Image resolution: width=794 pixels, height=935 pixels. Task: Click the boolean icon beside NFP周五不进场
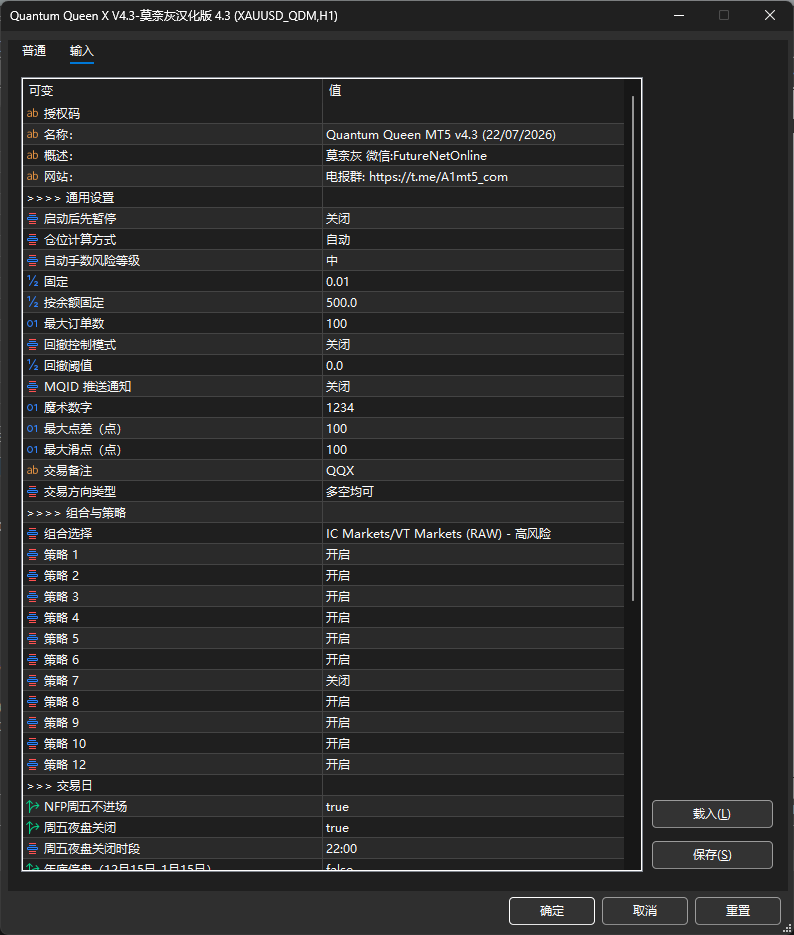[33, 807]
